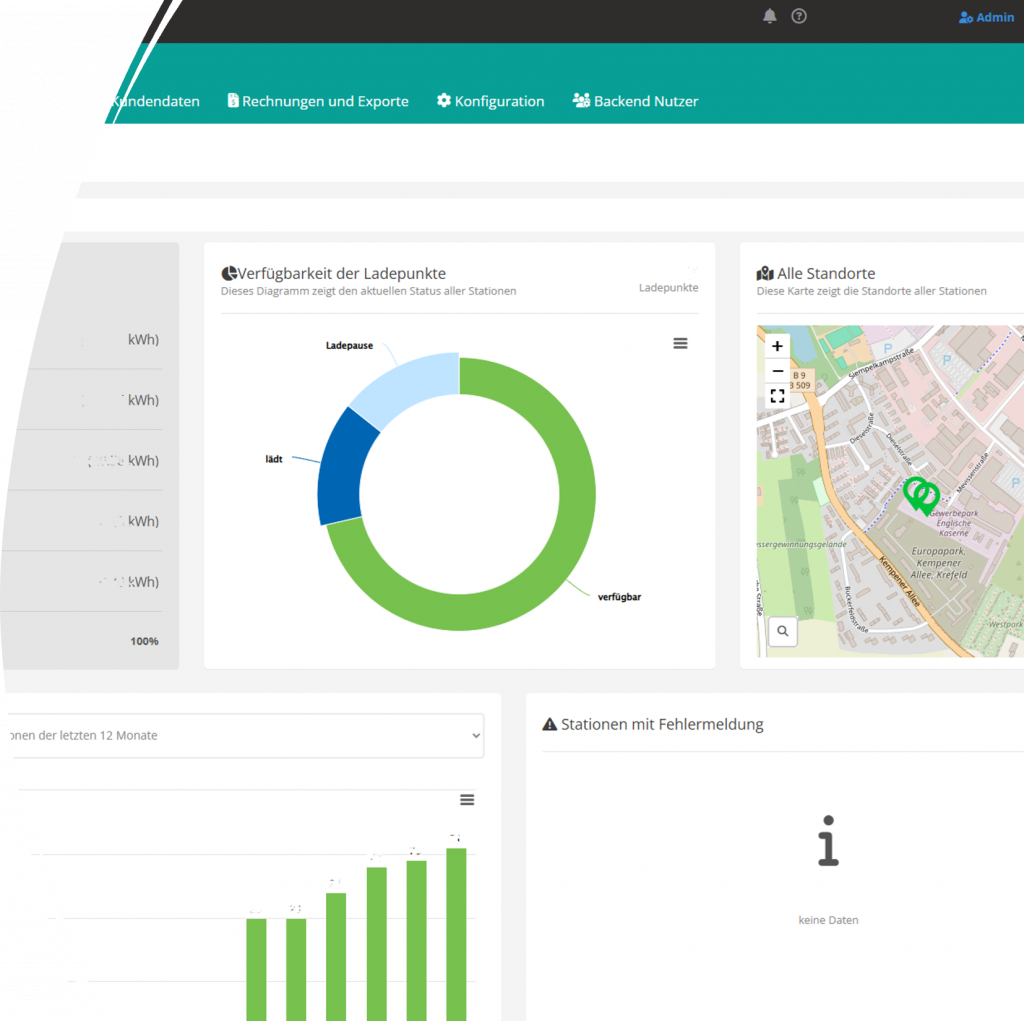Expand the Ladepunkte selector chevron

pos(692,270)
